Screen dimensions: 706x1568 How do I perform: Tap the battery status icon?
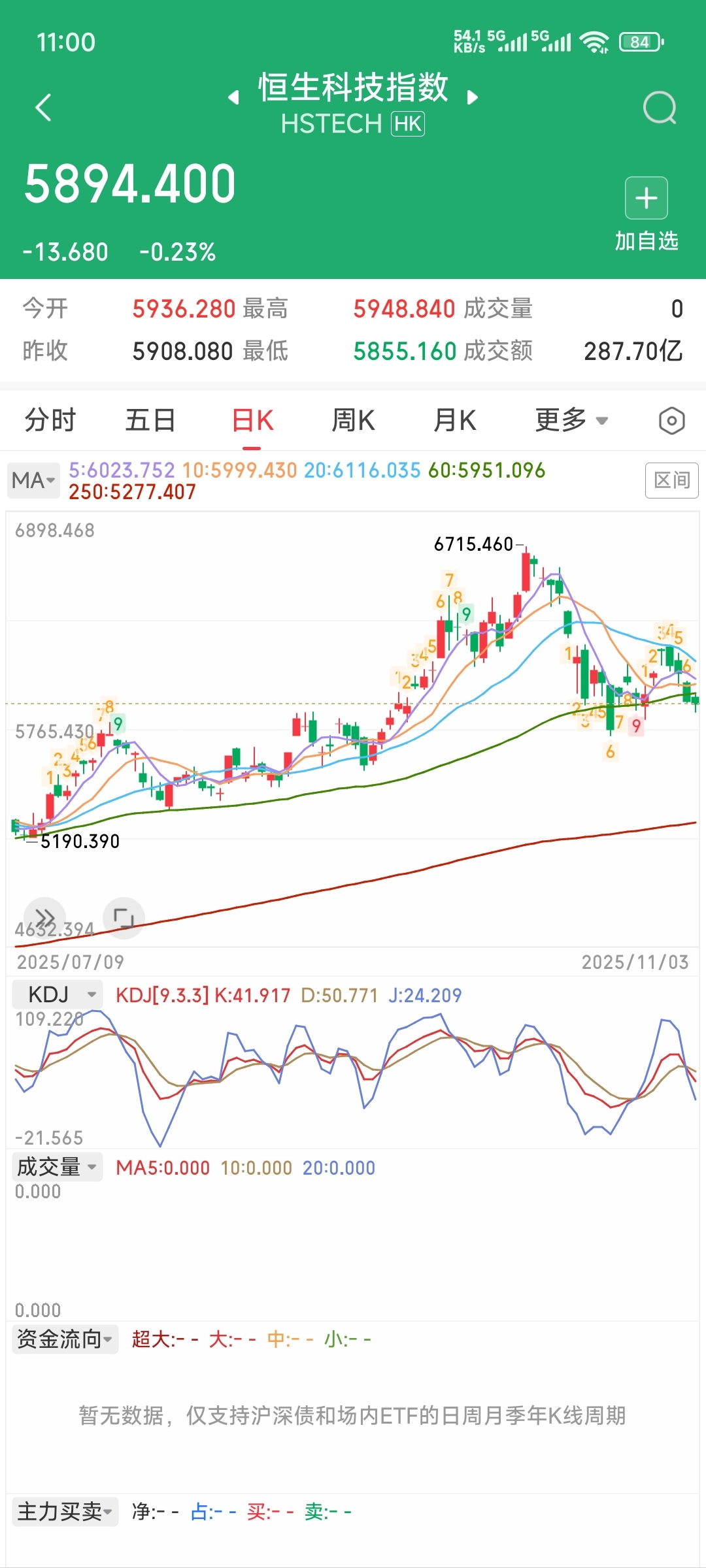[x=641, y=42]
